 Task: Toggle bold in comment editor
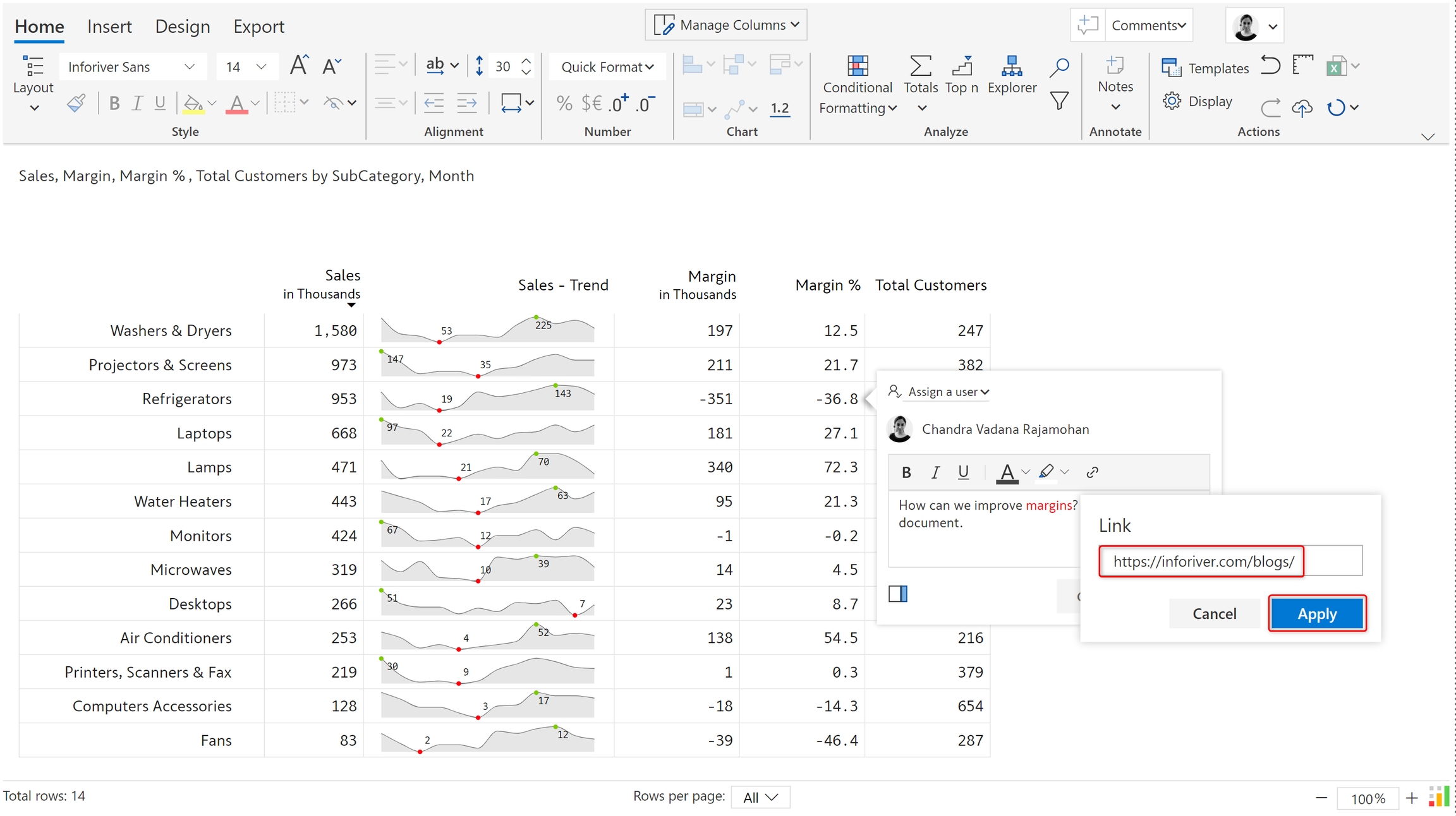tap(906, 472)
